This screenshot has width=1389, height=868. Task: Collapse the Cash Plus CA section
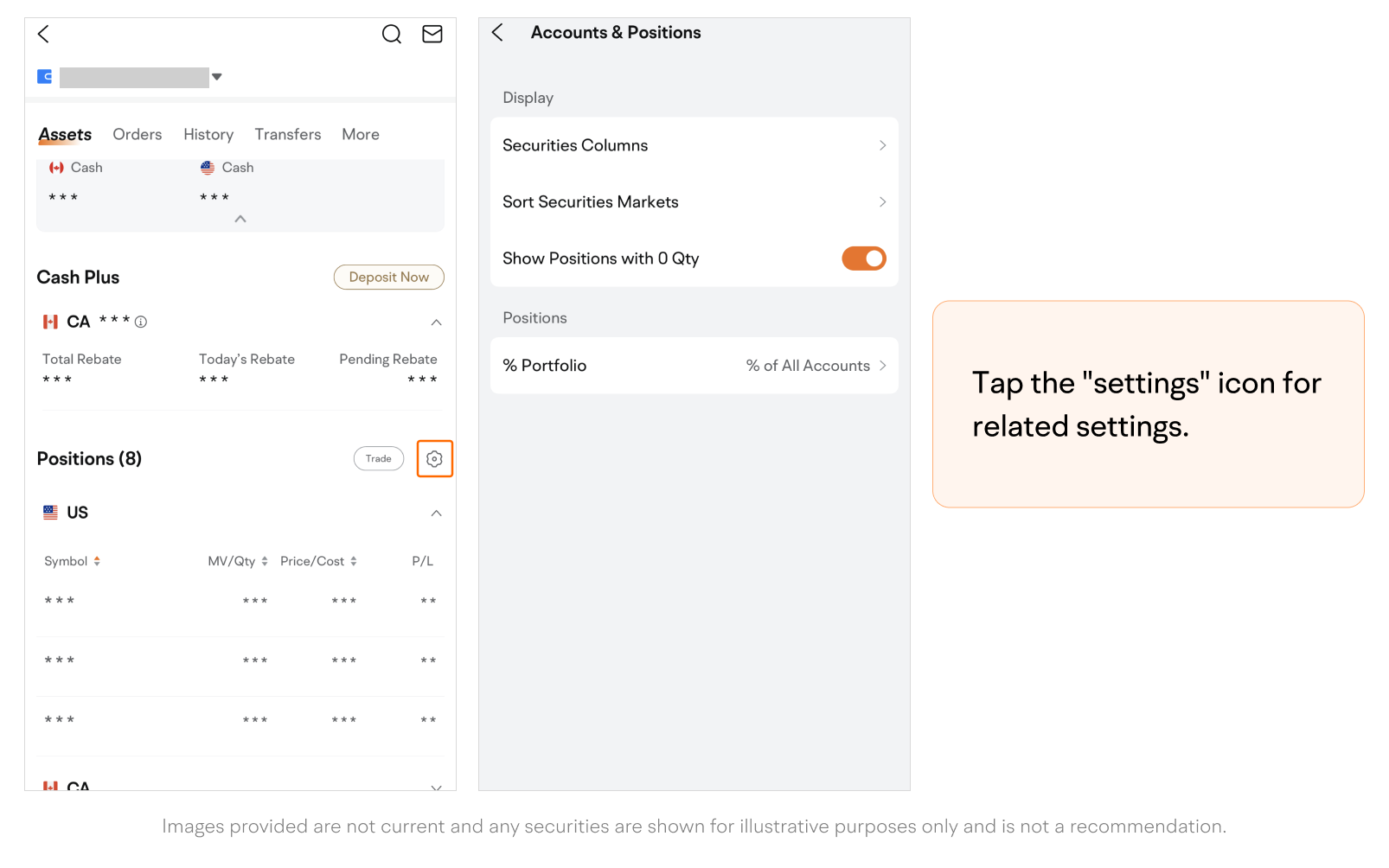[436, 322]
